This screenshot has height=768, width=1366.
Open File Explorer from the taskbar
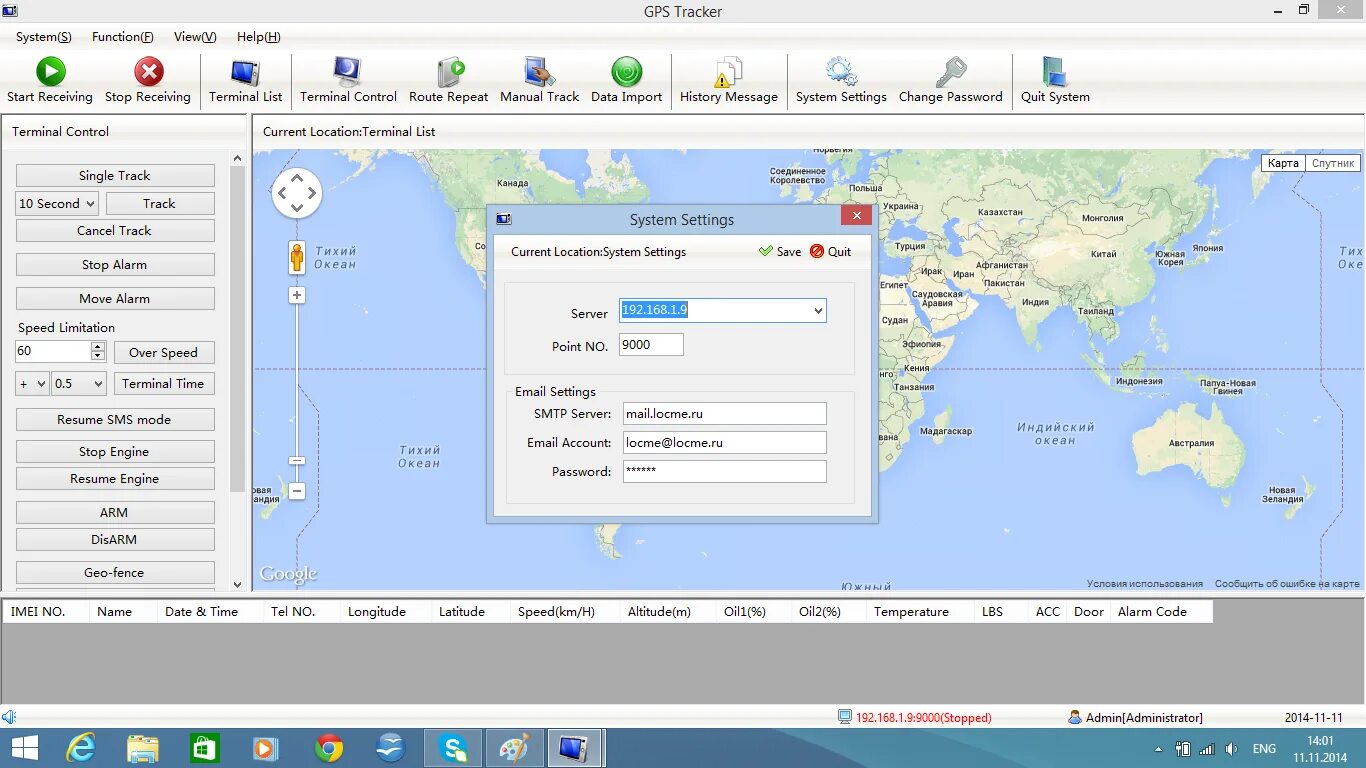click(142, 748)
